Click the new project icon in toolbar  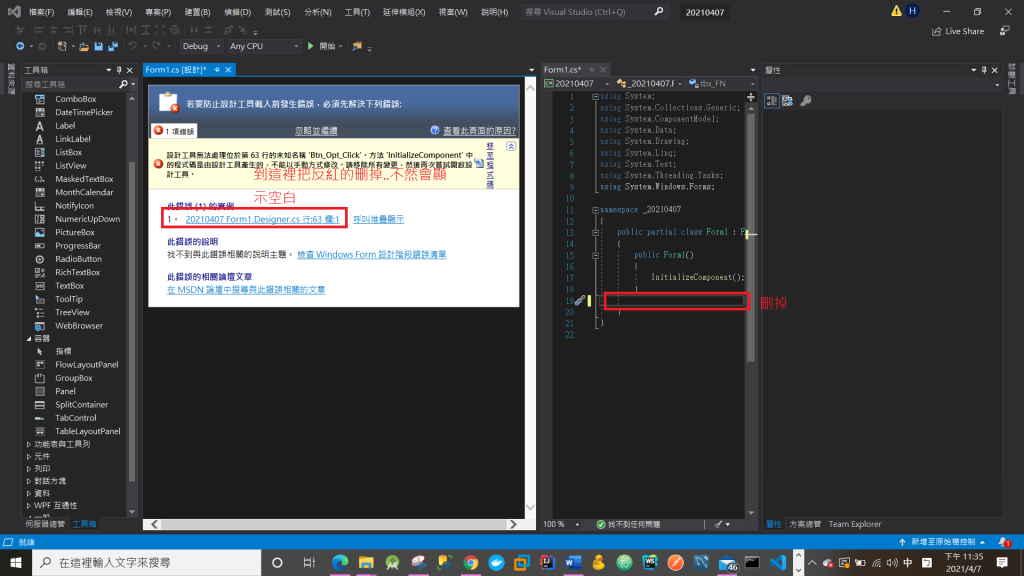coord(62,46)
